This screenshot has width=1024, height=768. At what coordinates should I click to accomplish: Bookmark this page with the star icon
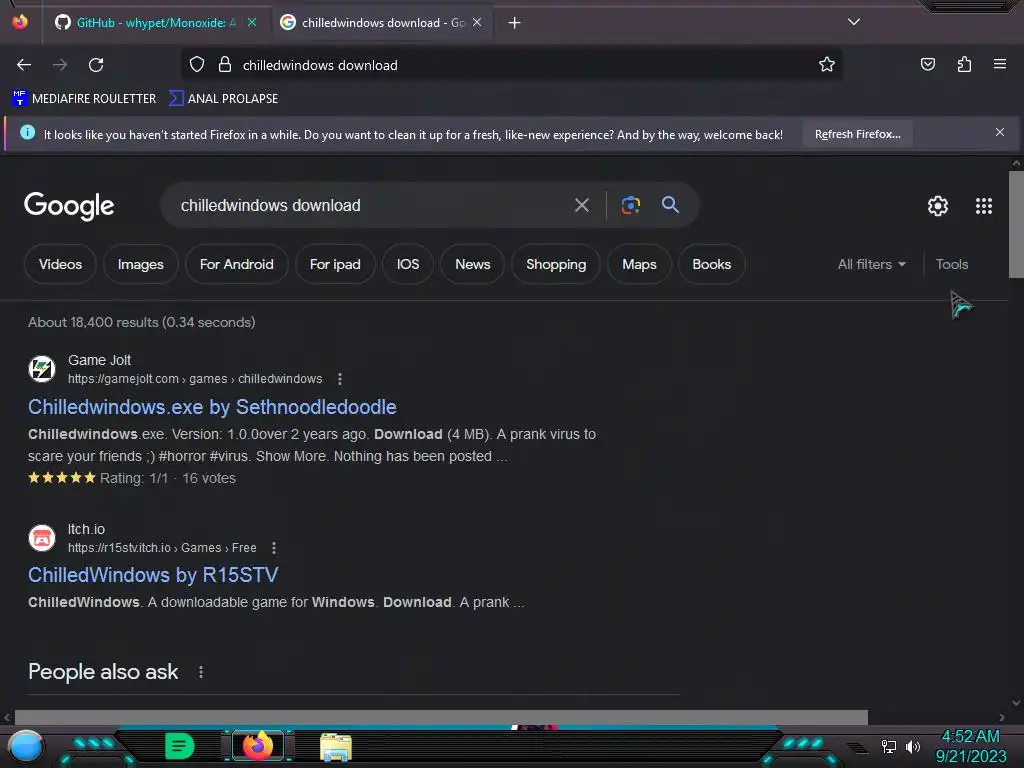tap(827, 65)
